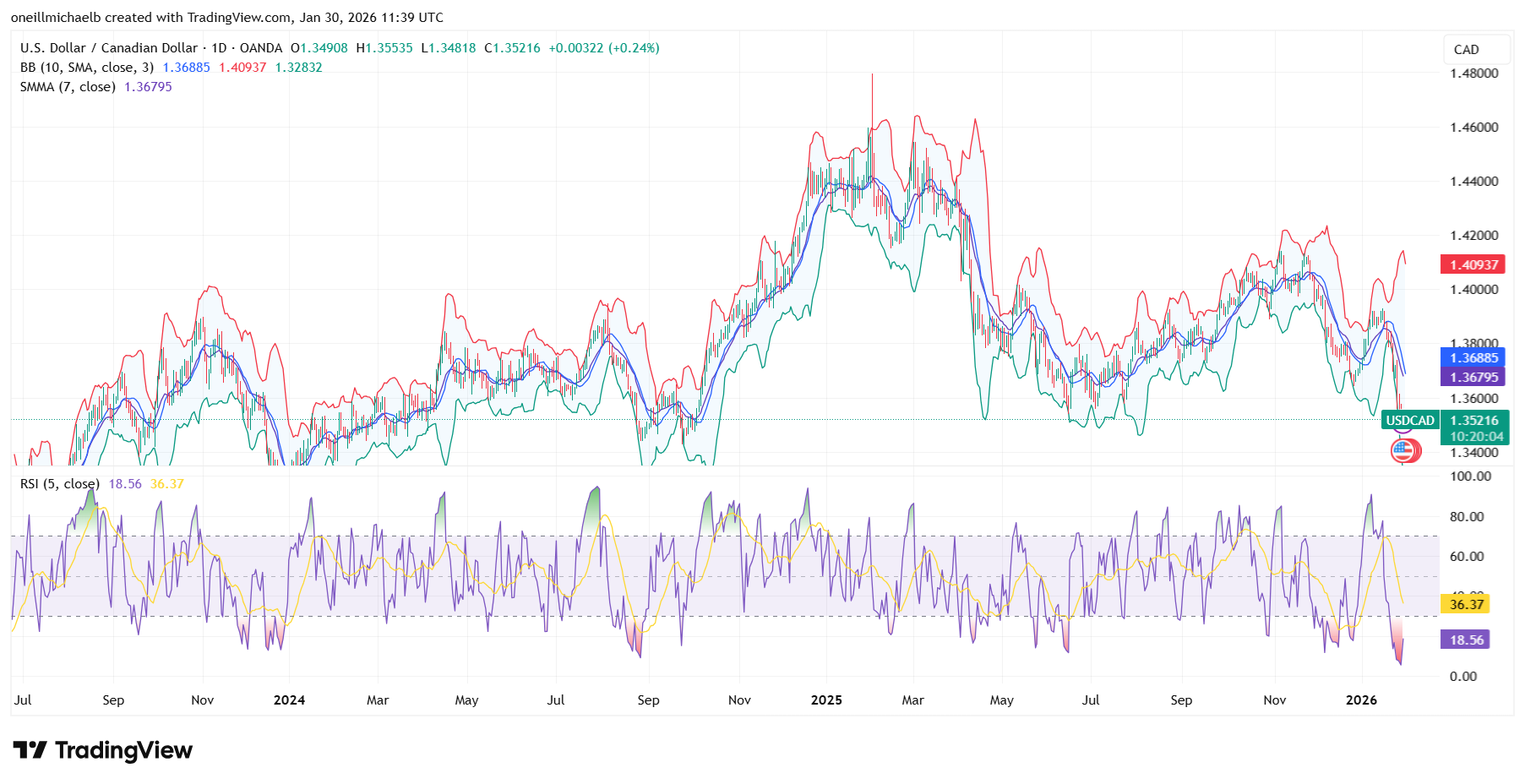
Task: Click the blue 1.36885 price label
Action: pos(1473,357)
